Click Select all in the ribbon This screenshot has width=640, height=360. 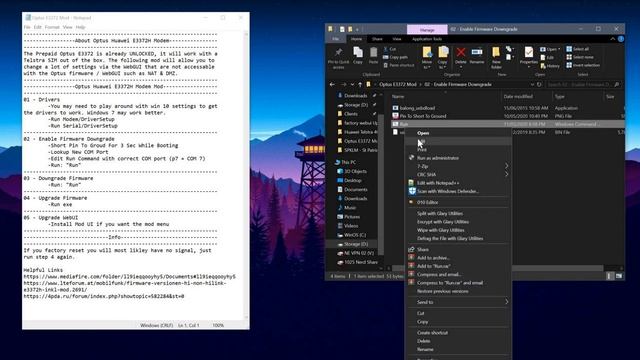pyautogui.click(x=577, y=49)
